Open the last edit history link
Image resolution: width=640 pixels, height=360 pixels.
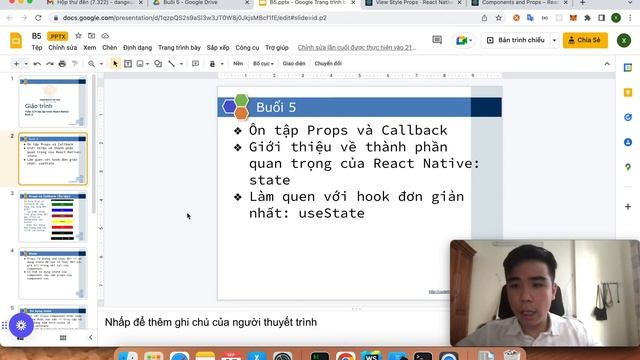point(357,48)
